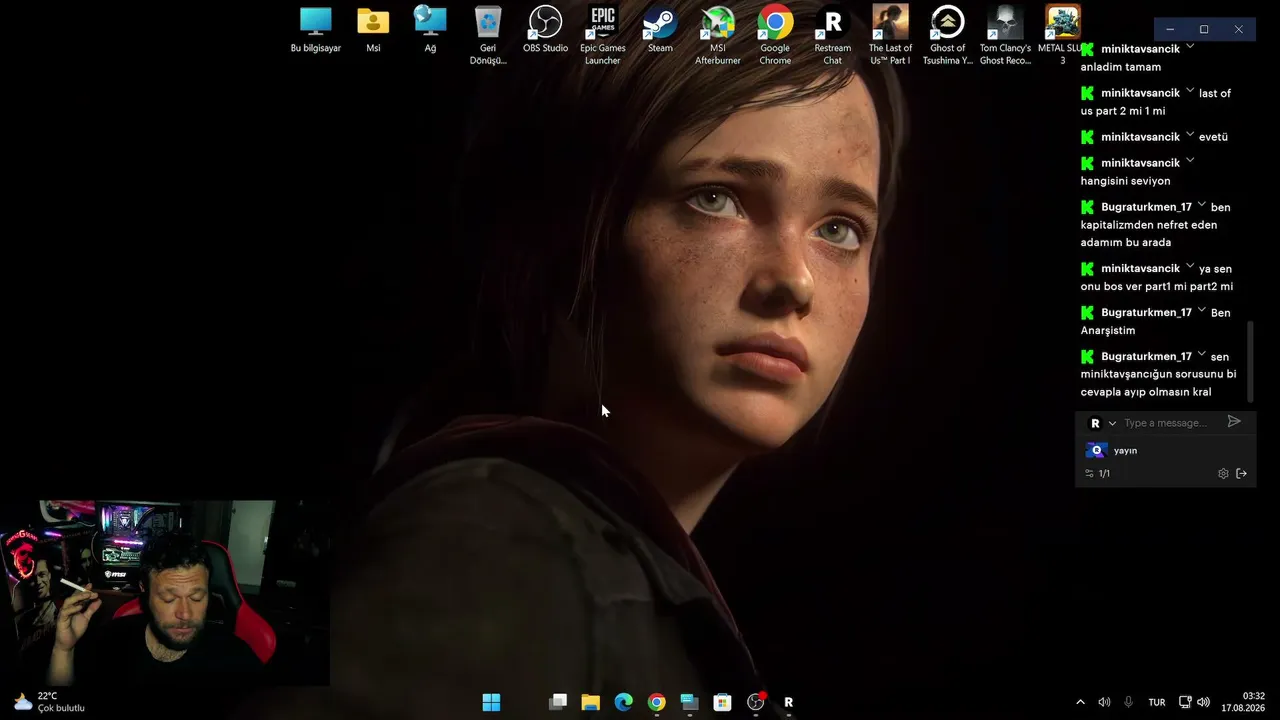Switch the TUR input language indicator
The image size is (1280, 720).
point(1157,702)
